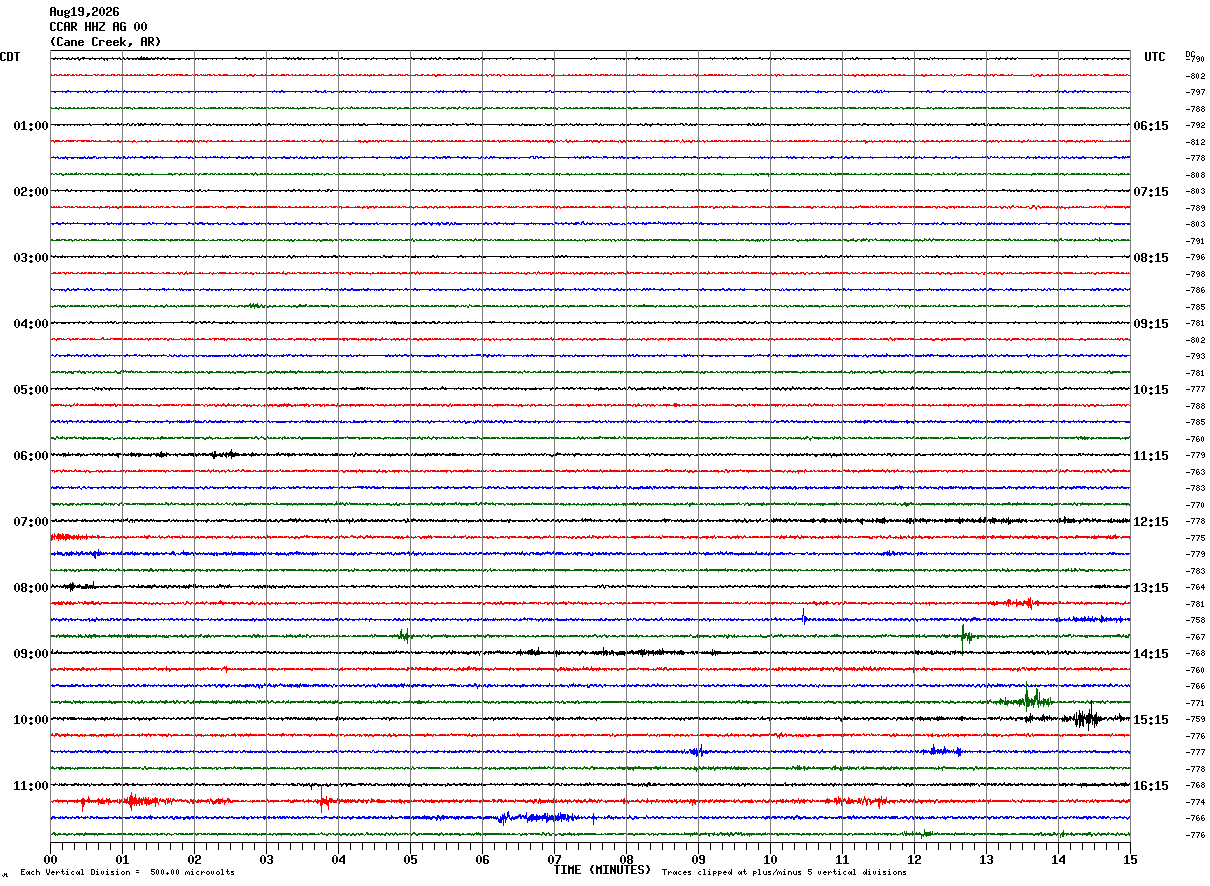Click the 00 tick on the minutes axis
Screen dimensions: 1210x886
50,859
